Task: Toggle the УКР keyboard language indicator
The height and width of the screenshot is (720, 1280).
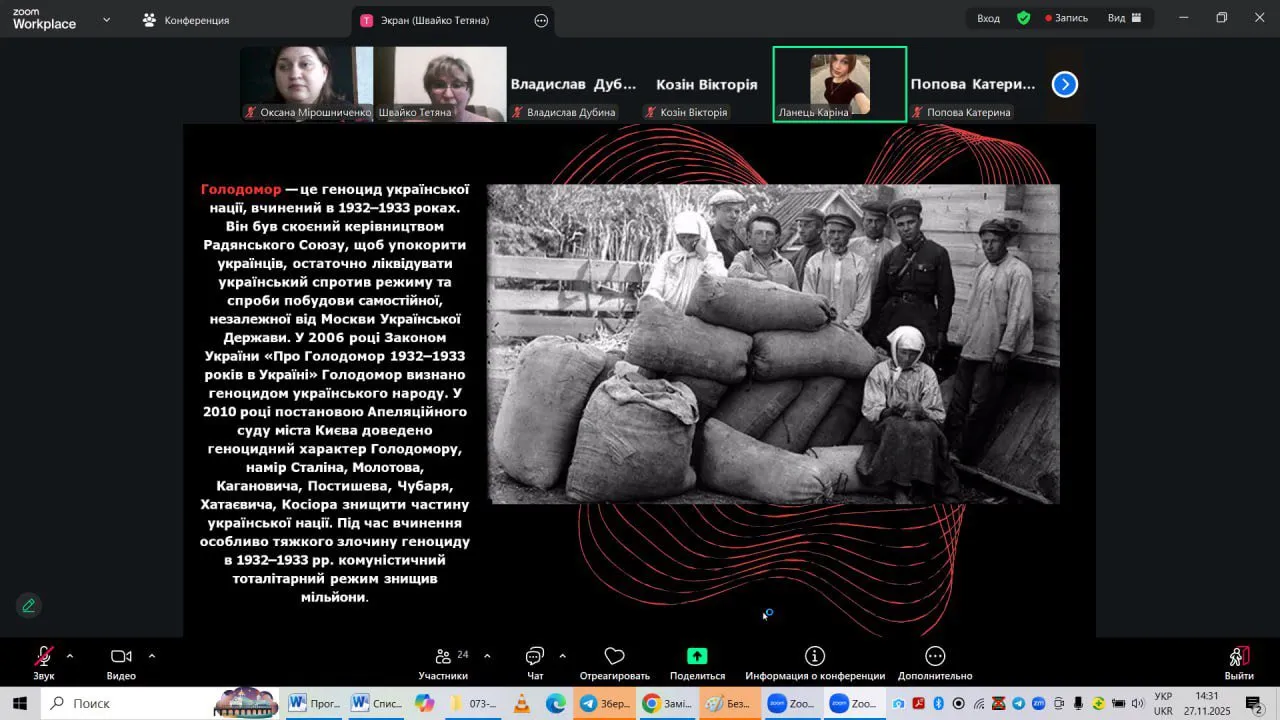Action: pos(1163,697)
